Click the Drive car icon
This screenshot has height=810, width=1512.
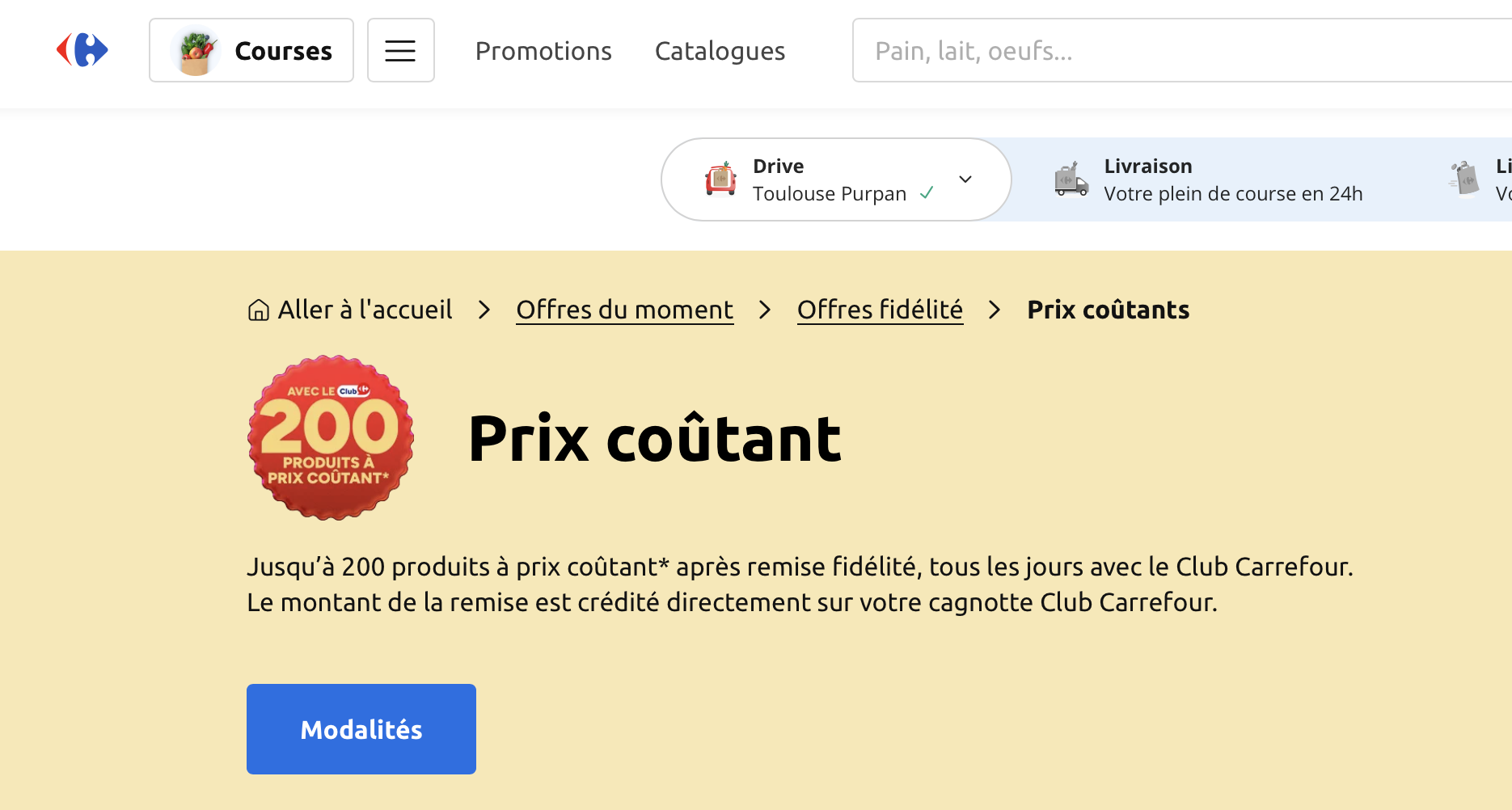pos(720,179)
